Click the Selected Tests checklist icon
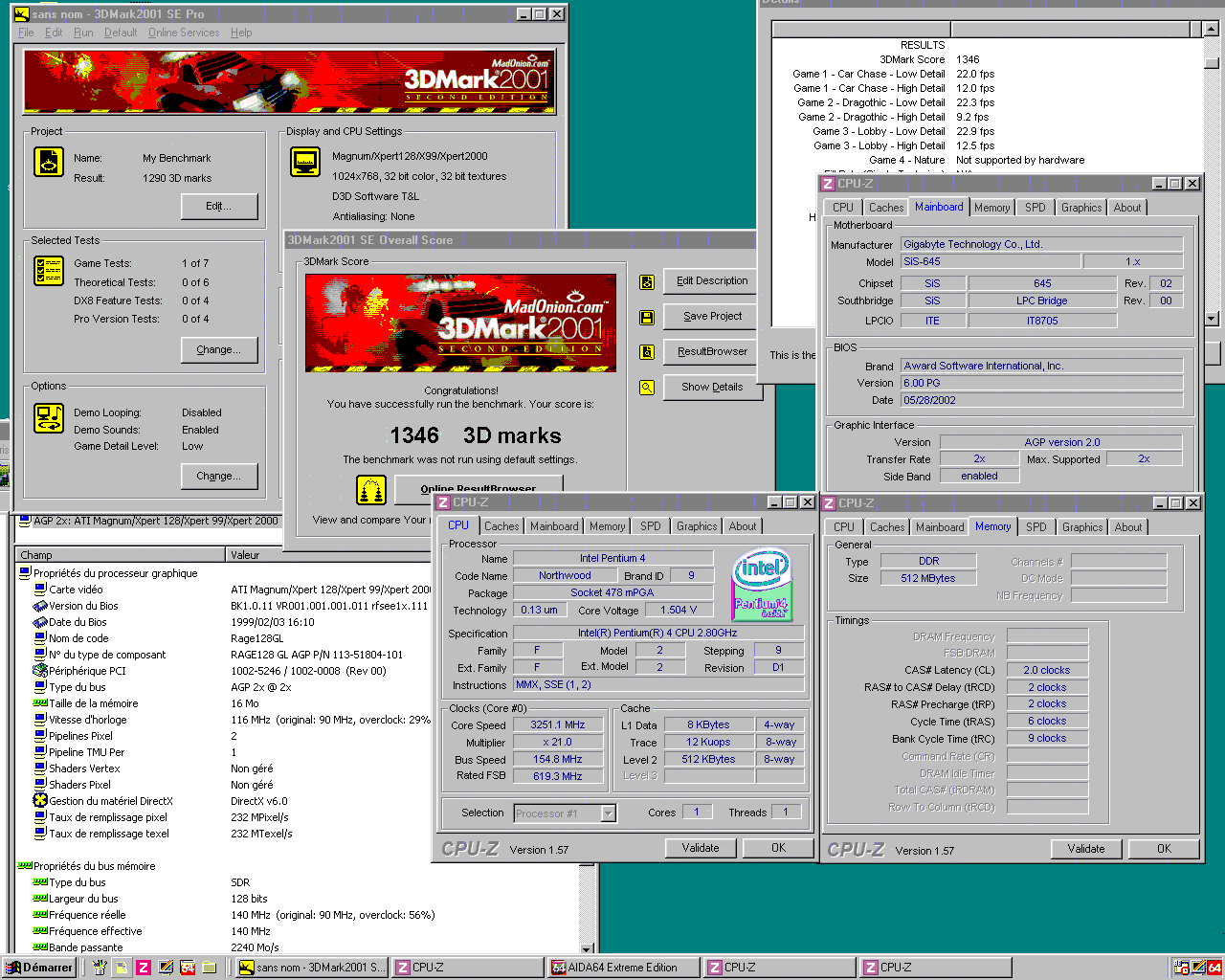 49,271
